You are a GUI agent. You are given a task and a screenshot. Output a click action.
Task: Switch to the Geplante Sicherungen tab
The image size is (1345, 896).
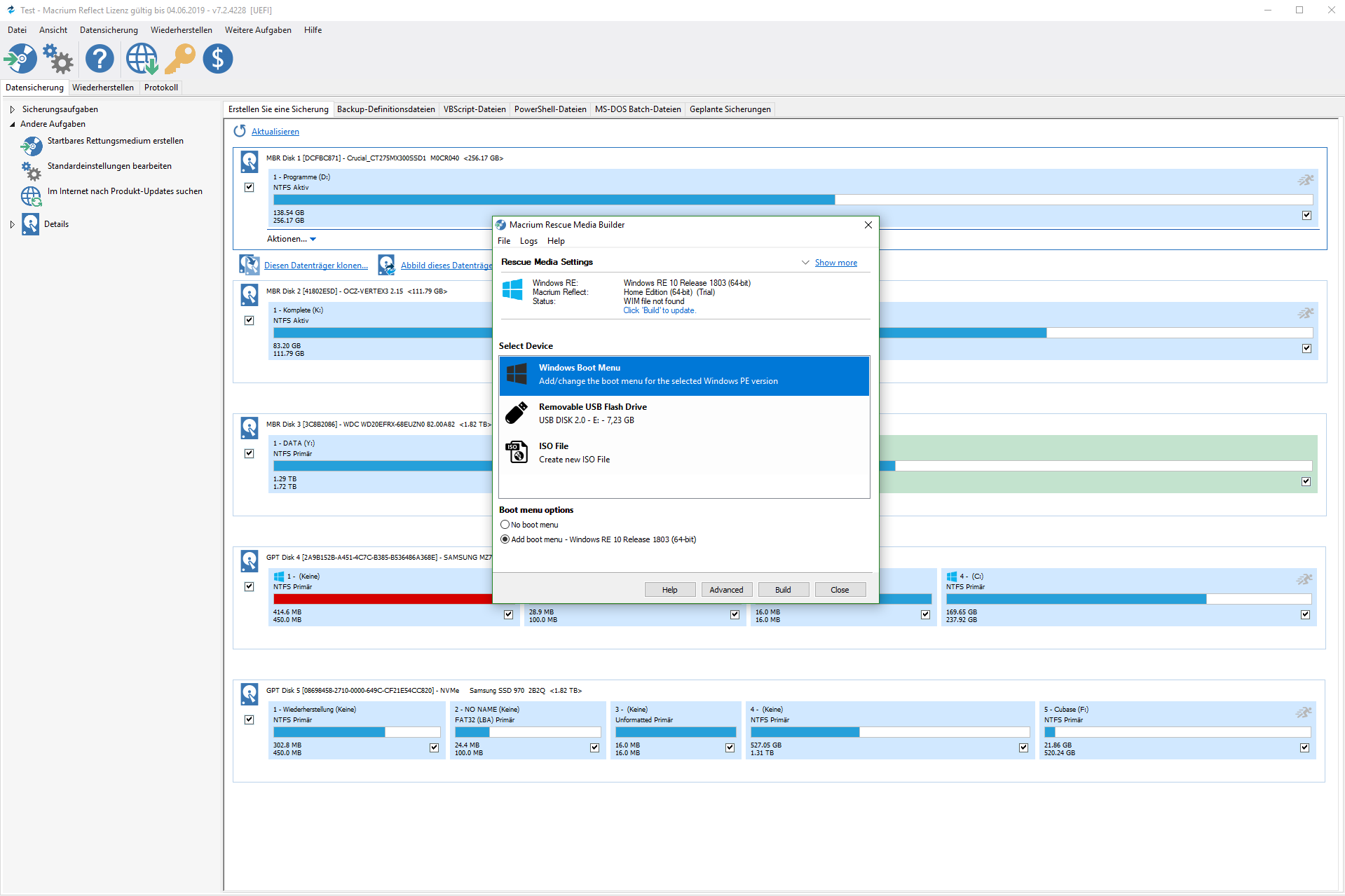pos(730,109)
